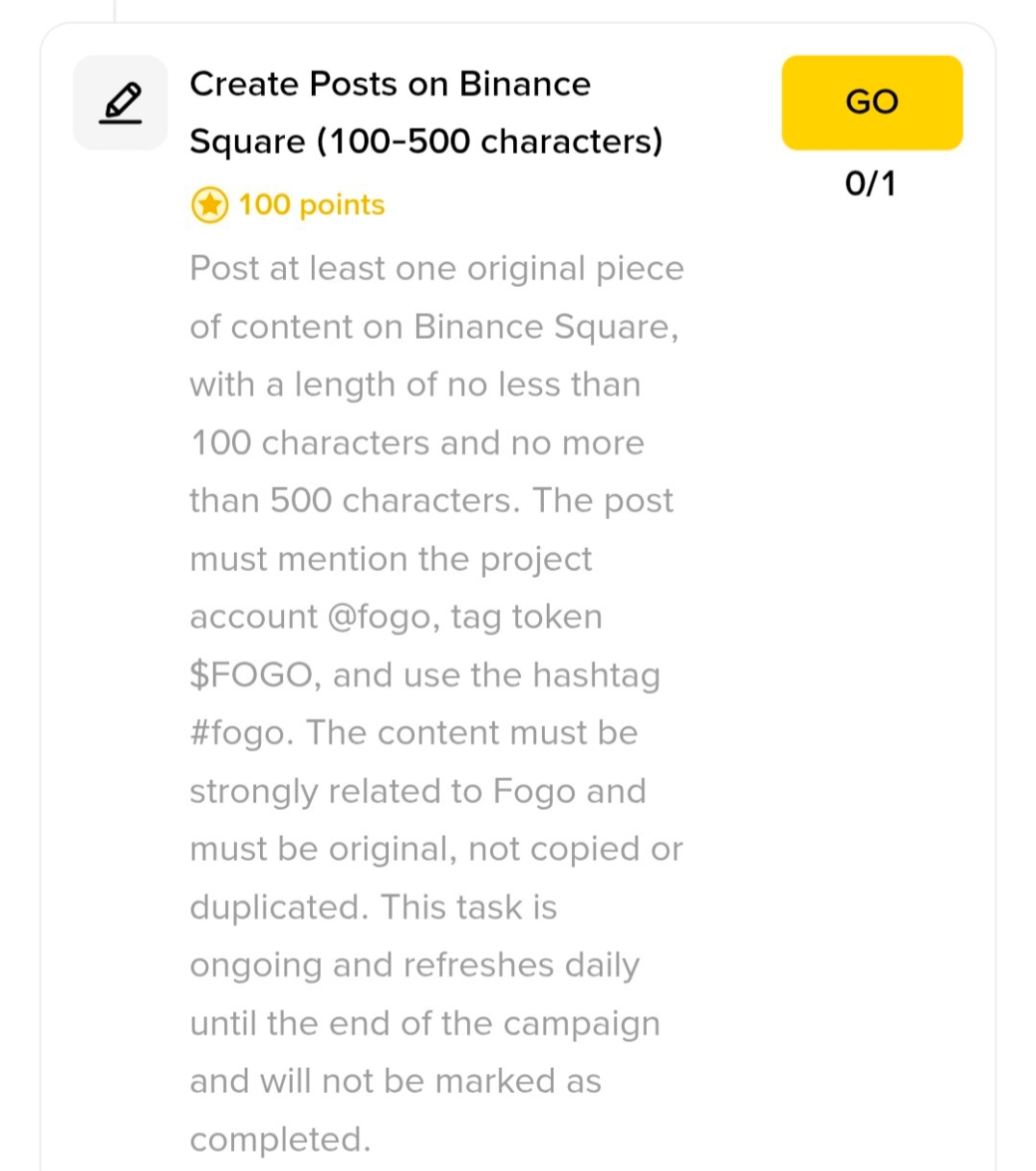Tap the #fogo hashtag text
This screenshot has width=1036, height=1171.
tap(238, 734)
